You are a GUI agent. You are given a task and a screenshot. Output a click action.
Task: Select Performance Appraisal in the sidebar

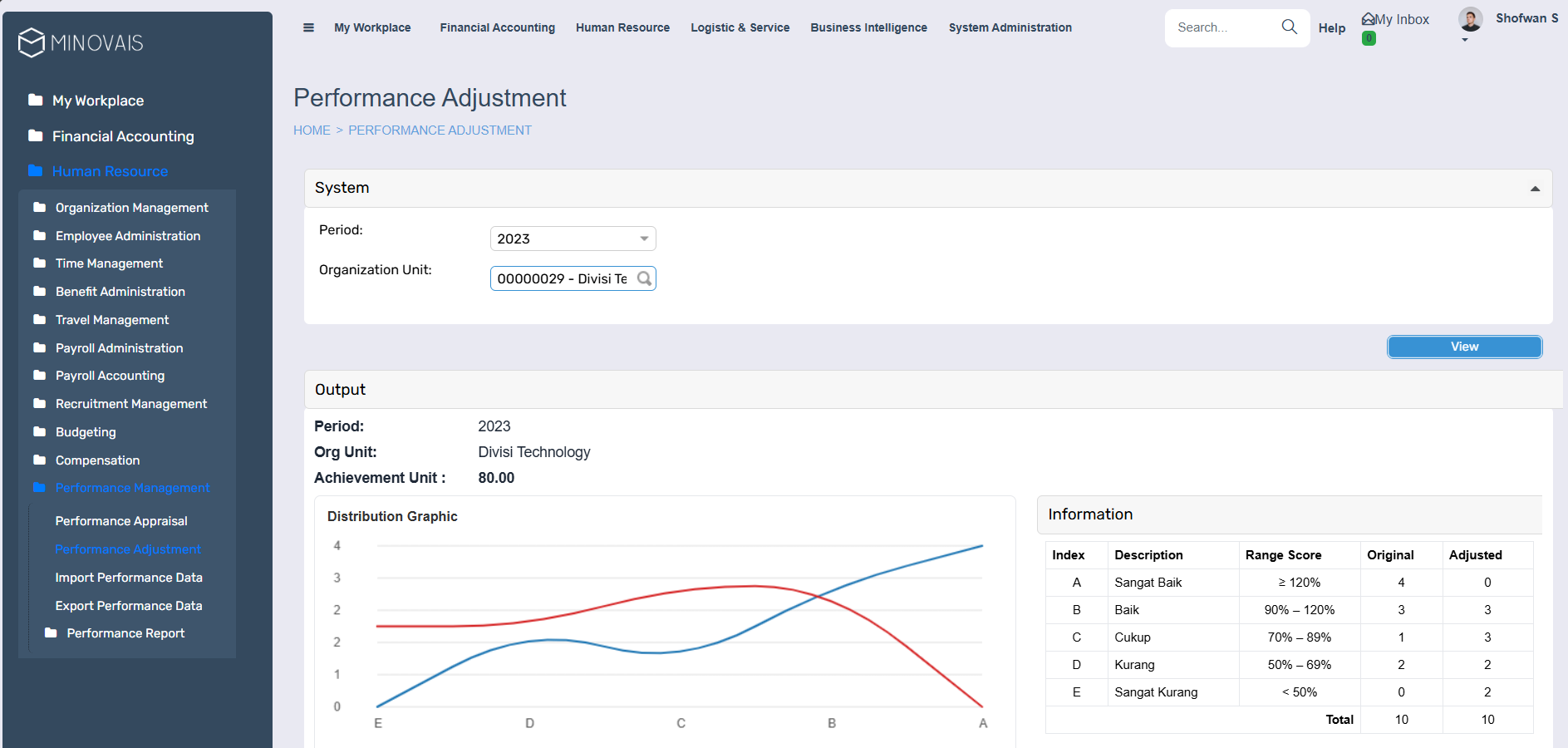pyautogui.click(x=121, y=521)
